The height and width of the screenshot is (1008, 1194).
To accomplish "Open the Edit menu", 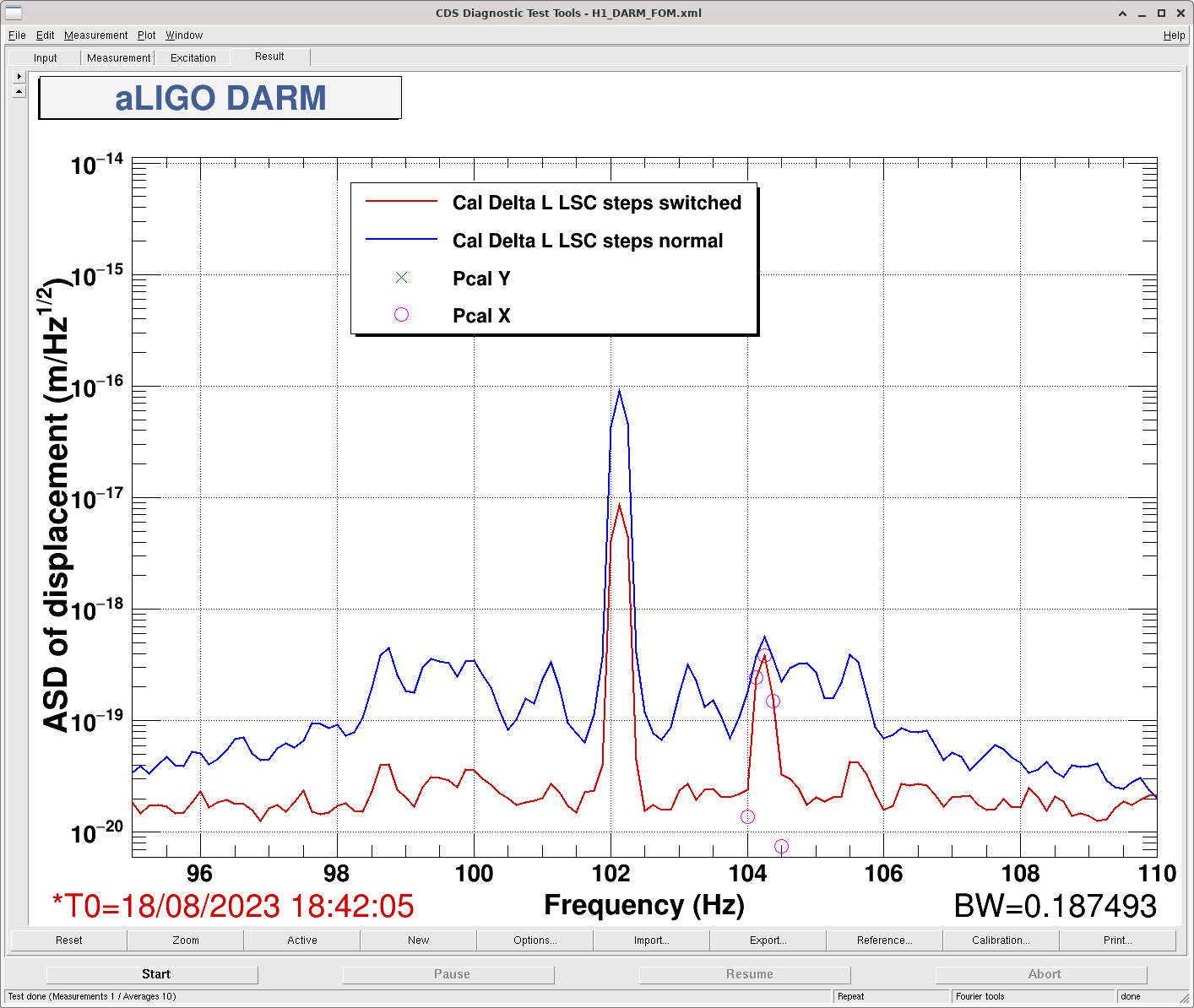I will (x=45, y=35).
